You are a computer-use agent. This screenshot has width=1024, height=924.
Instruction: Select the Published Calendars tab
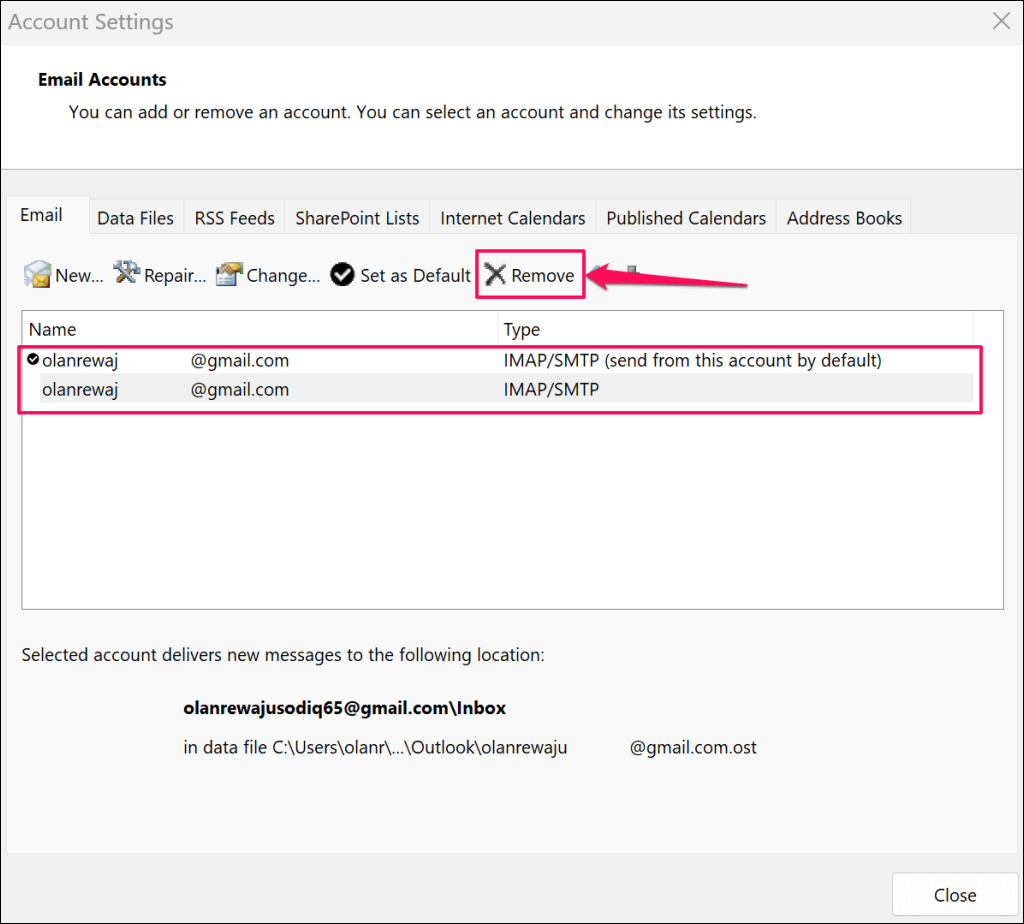click(686, 218)
